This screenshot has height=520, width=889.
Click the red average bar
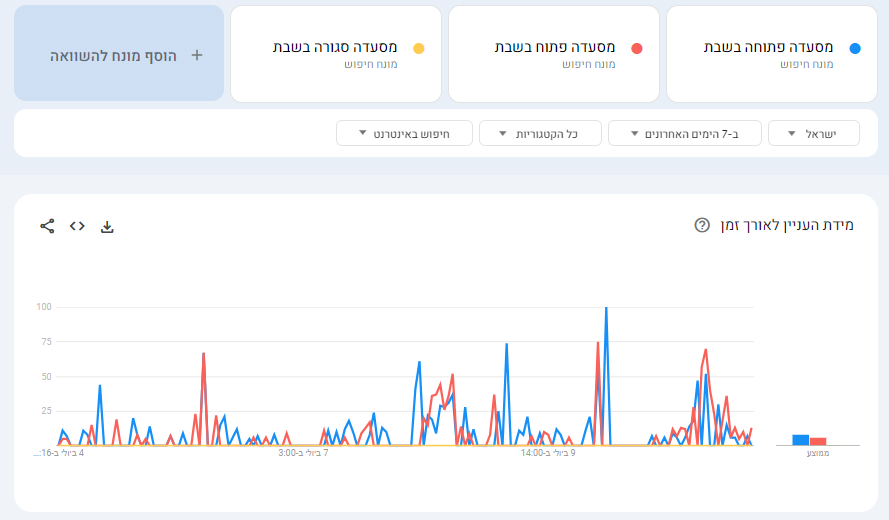click(818, 441)
